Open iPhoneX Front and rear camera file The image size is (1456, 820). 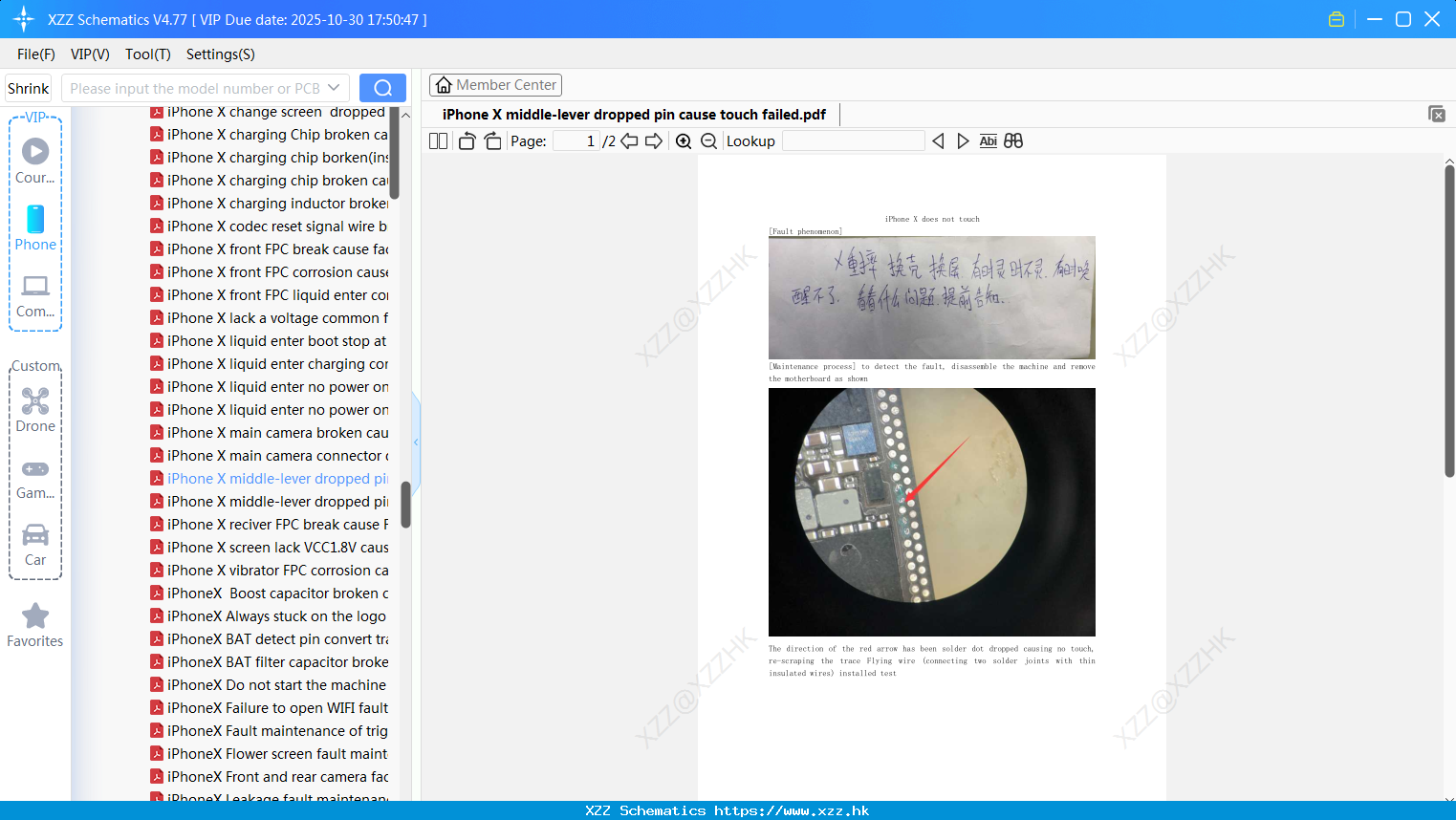point(270,777)
